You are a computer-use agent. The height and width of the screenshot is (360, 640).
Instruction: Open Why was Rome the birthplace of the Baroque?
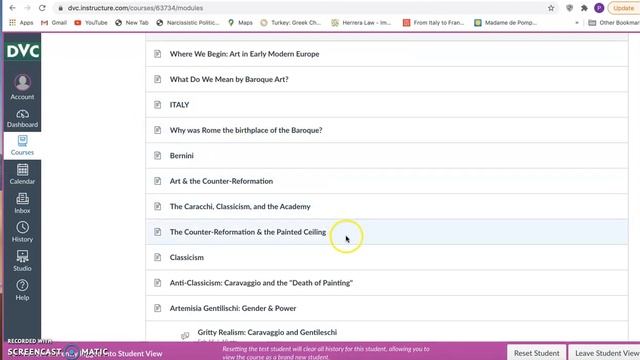246,130
